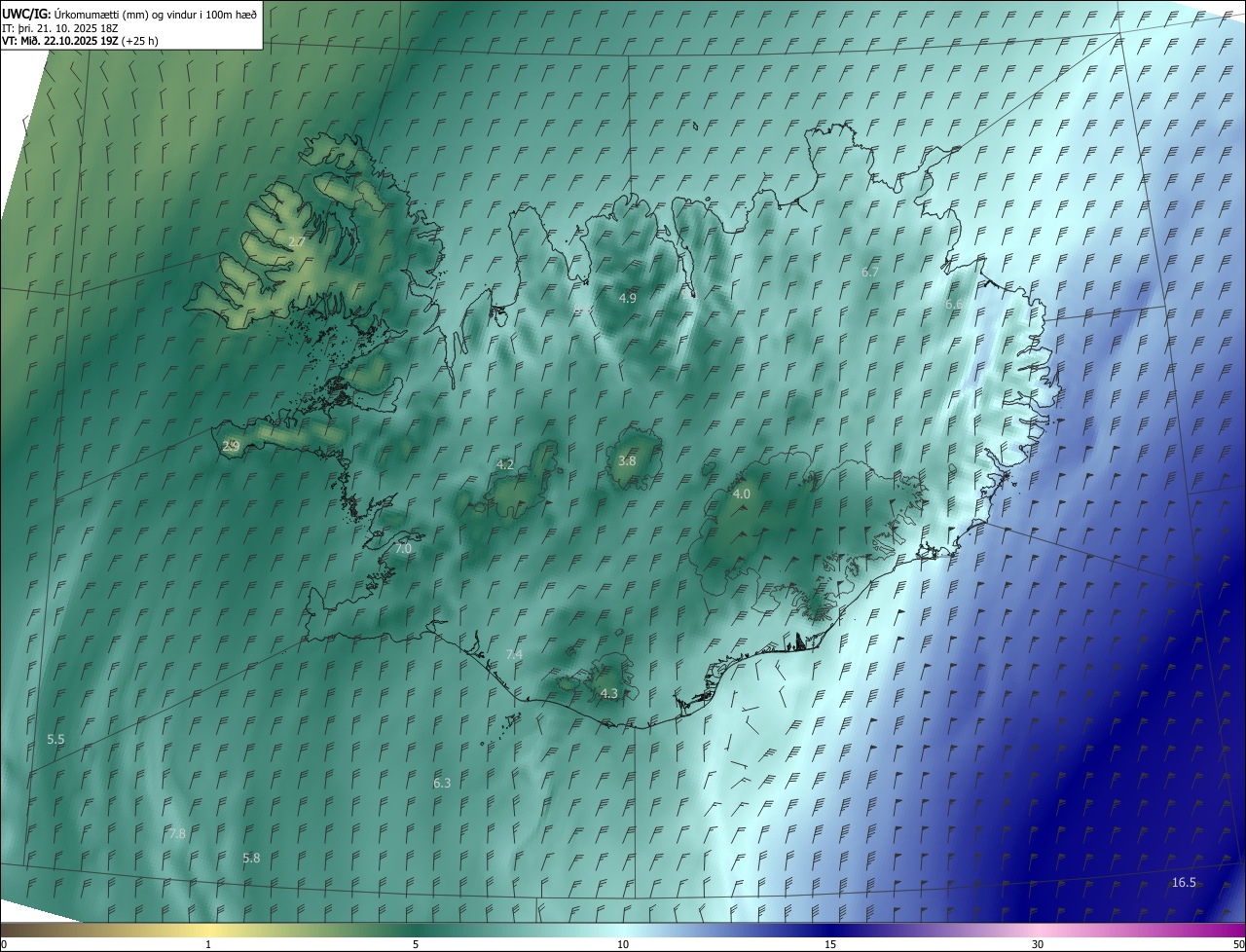
Task: Click the 0 tick label on the colour scale
Action: pyautogui.click(x=4, y=944)
